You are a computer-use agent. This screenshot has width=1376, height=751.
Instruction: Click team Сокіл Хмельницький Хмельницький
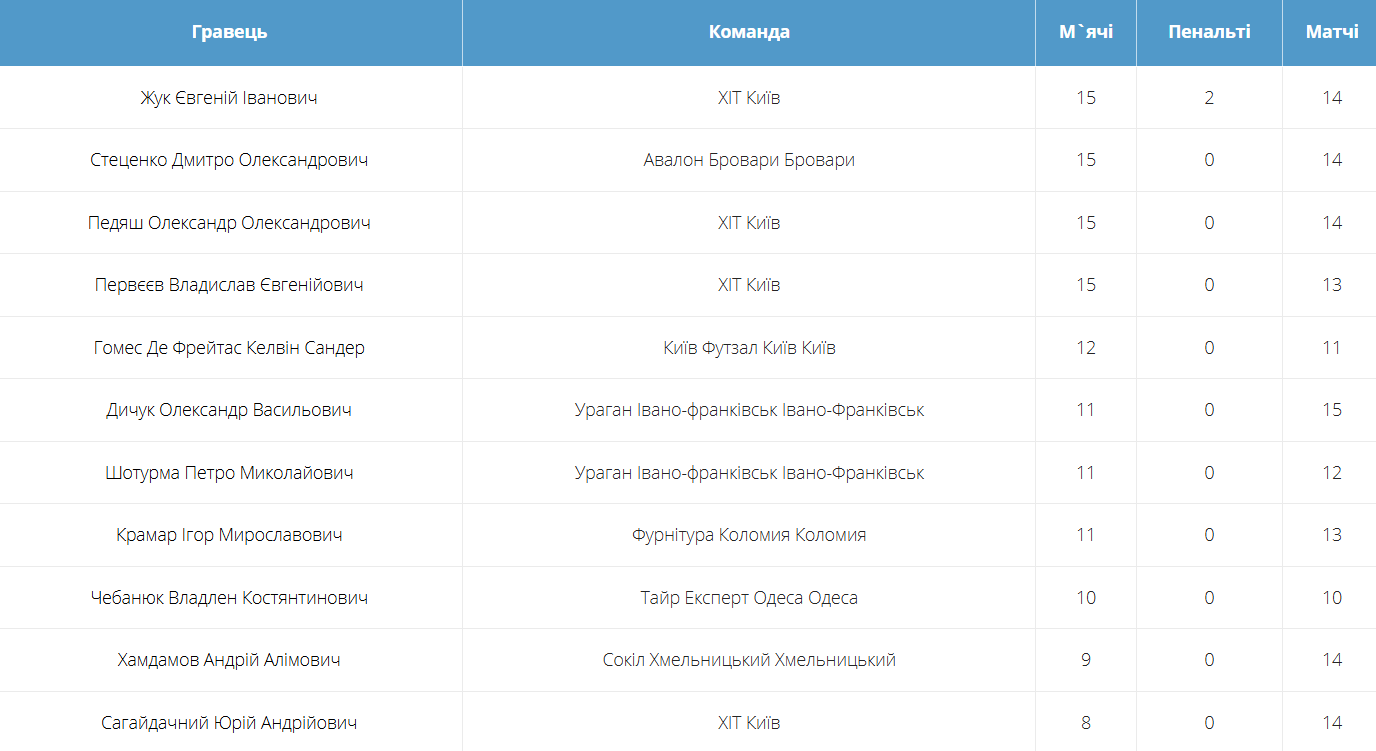pos(749,660)
